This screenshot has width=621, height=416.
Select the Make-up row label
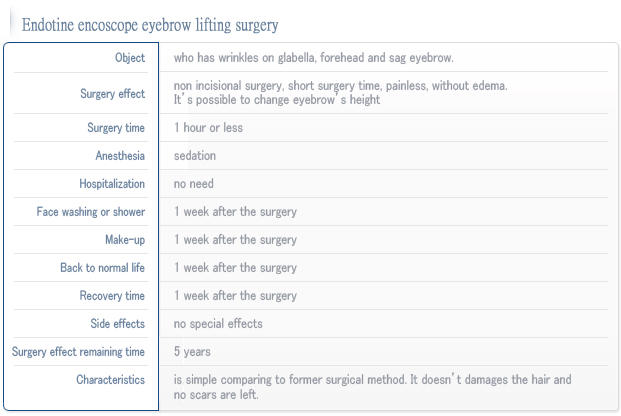pyautogui.click(x=125, y=240)
